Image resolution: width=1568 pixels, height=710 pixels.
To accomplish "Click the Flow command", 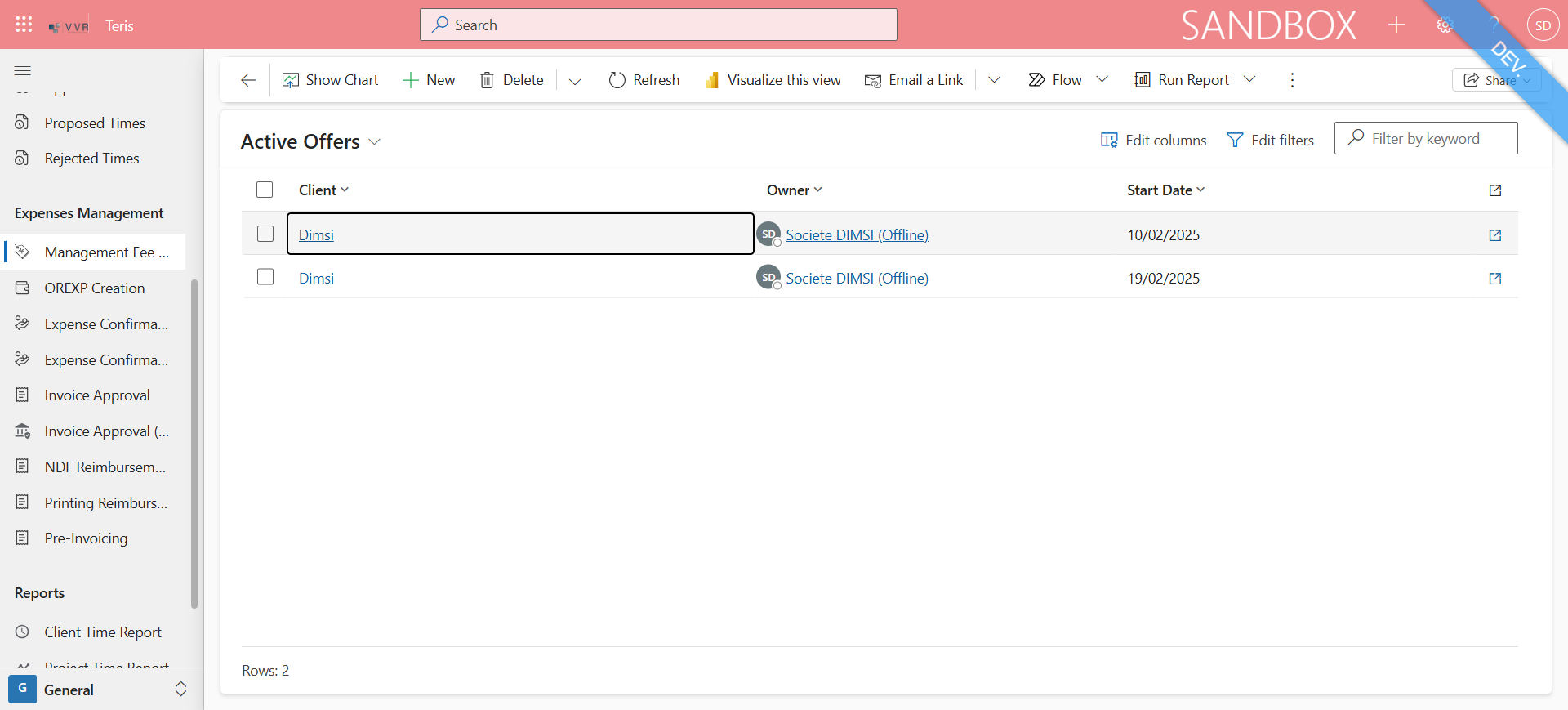I will [1055, 80].
